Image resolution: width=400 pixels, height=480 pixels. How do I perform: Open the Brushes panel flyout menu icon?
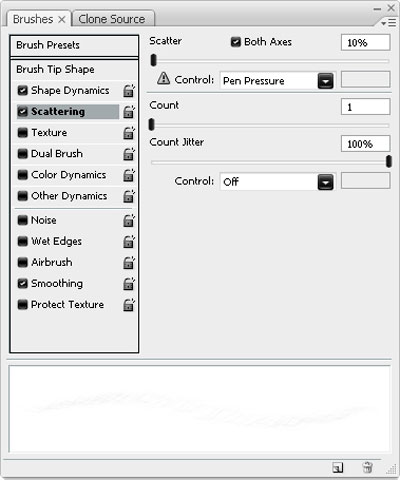(x=389, y=23)
